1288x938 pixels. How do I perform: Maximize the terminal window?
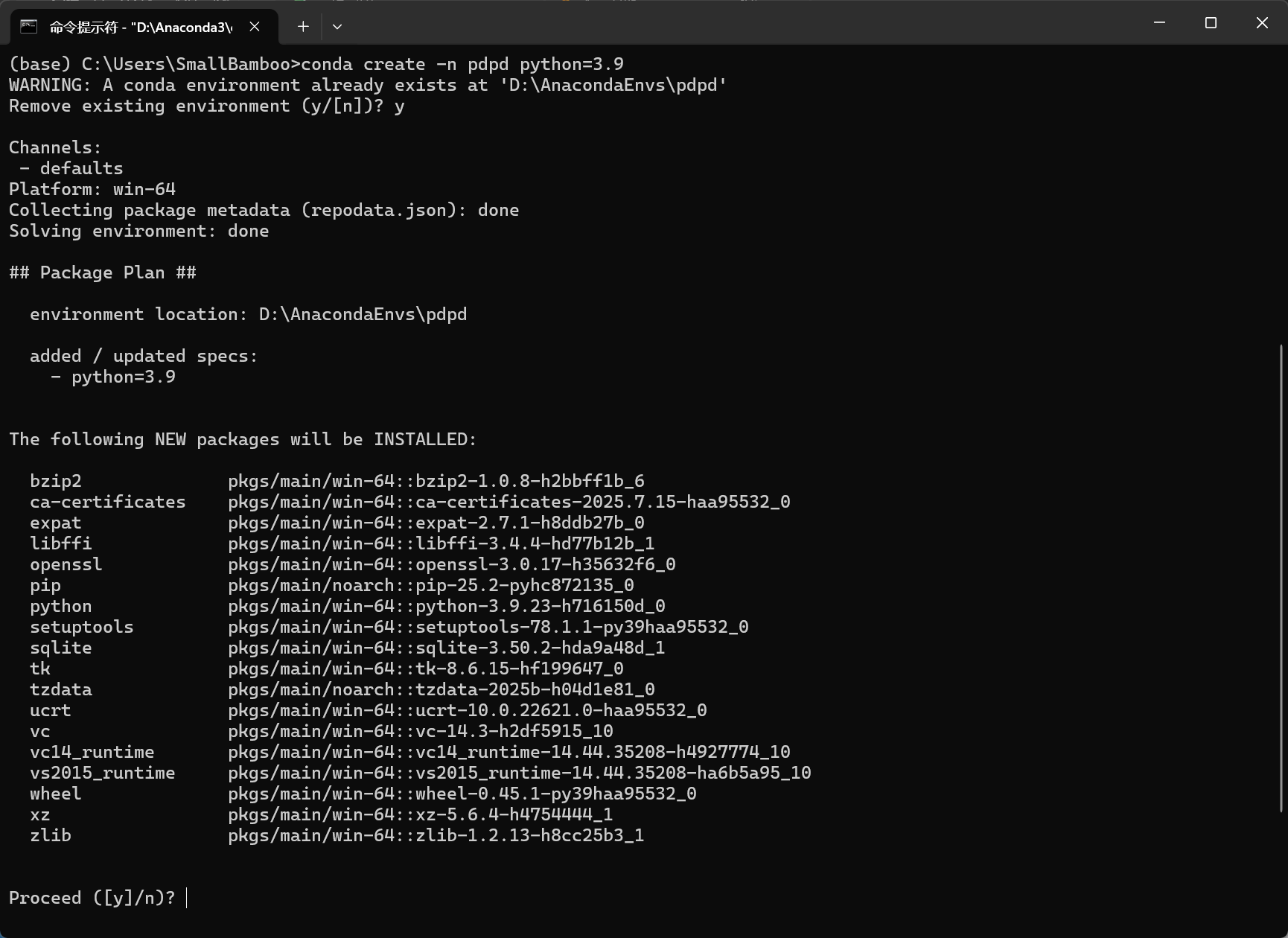(1211, 23)
